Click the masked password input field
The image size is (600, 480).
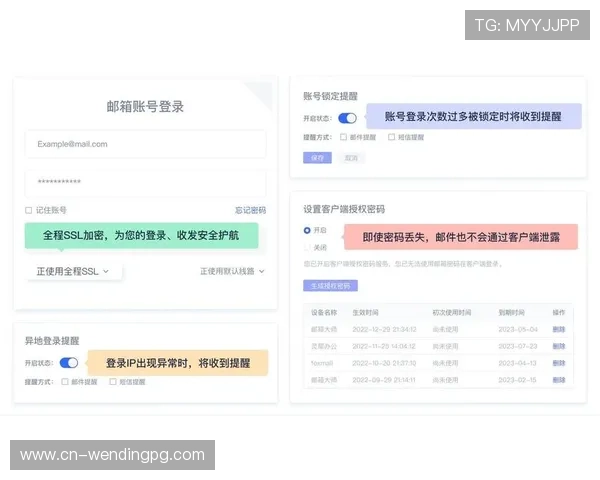point(145,183)
